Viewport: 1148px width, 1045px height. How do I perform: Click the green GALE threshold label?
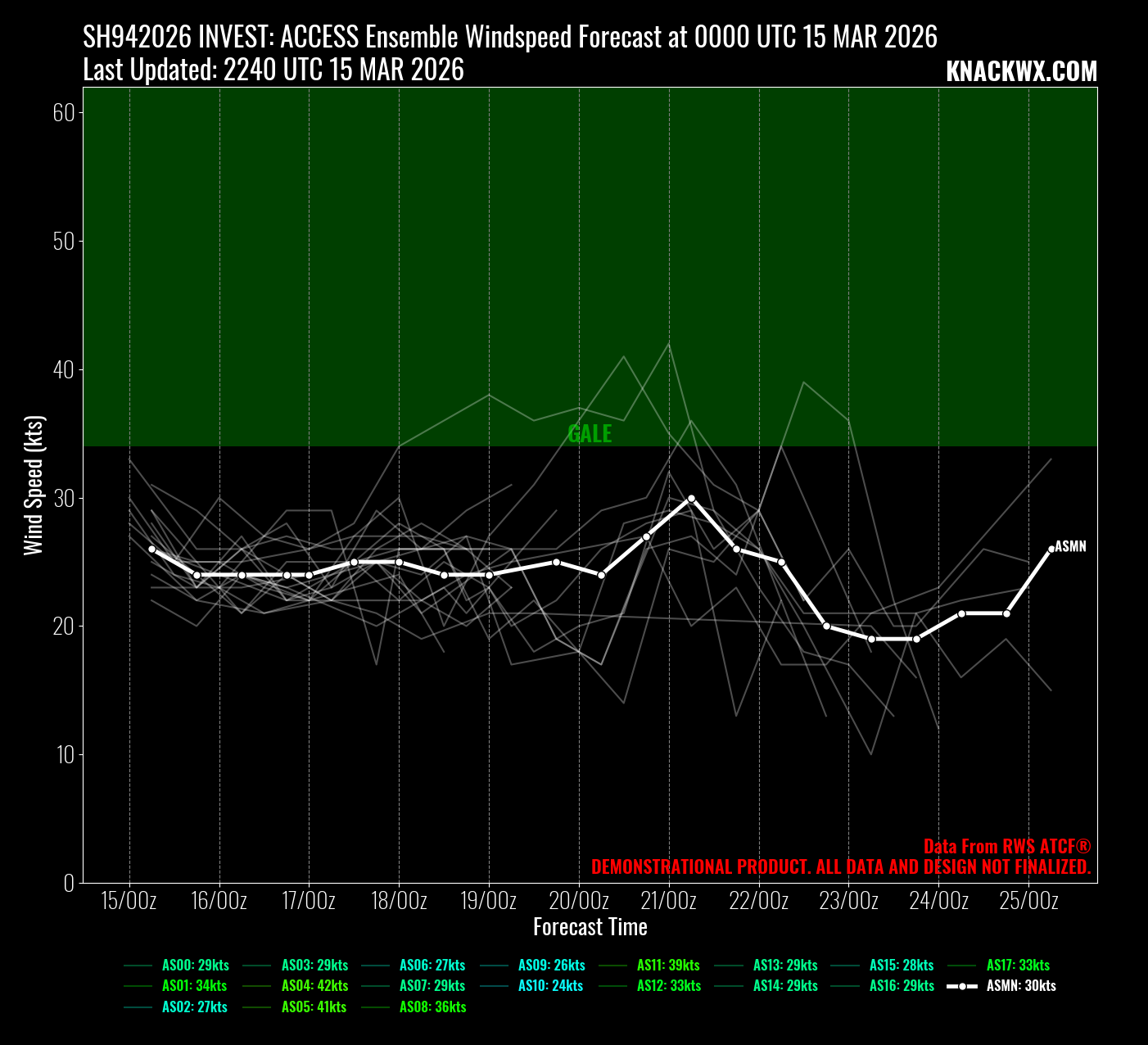pos(590,434)
